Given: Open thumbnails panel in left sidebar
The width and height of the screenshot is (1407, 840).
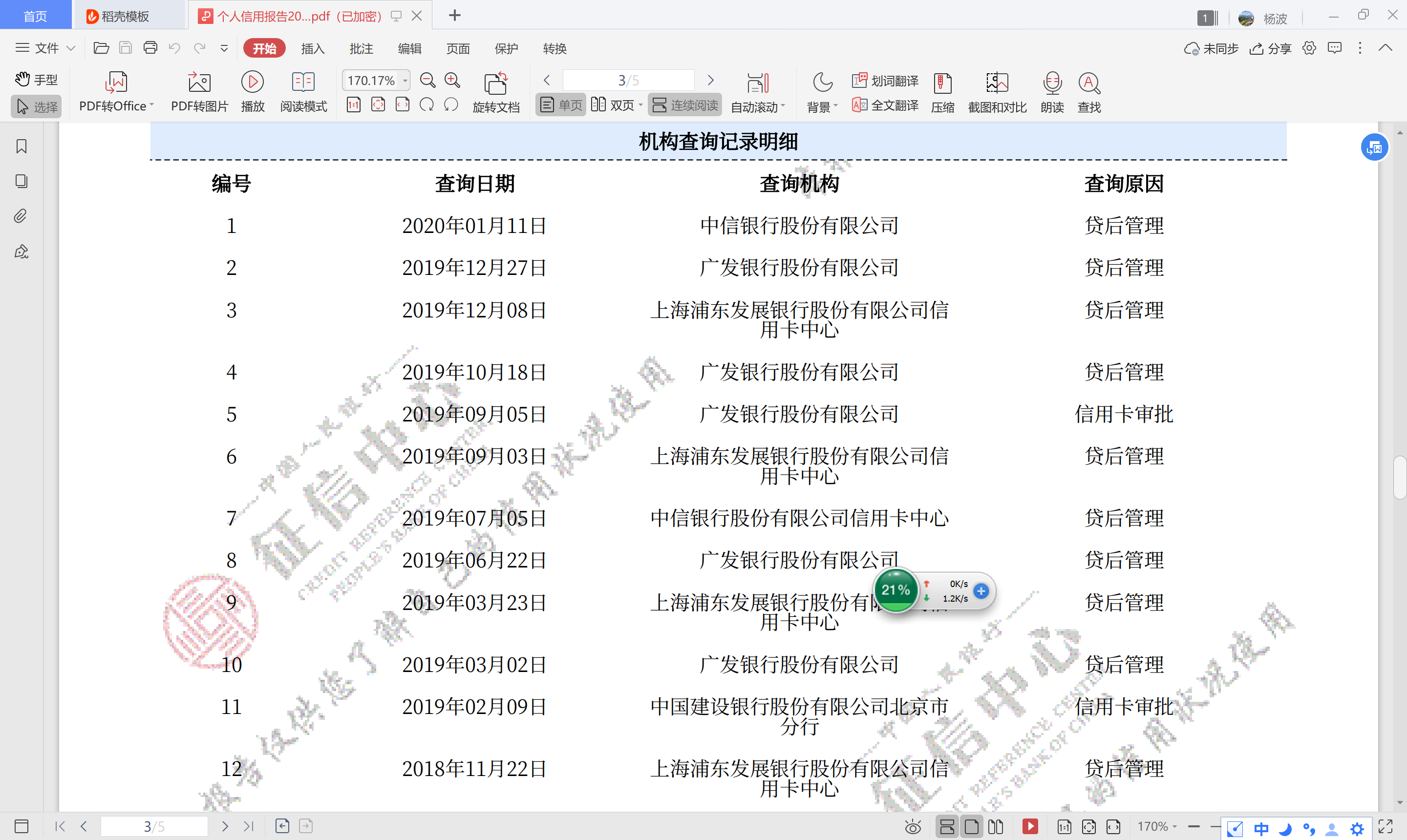Looking at the screenshot, I should pyautogui.click(x=21, y=181).
